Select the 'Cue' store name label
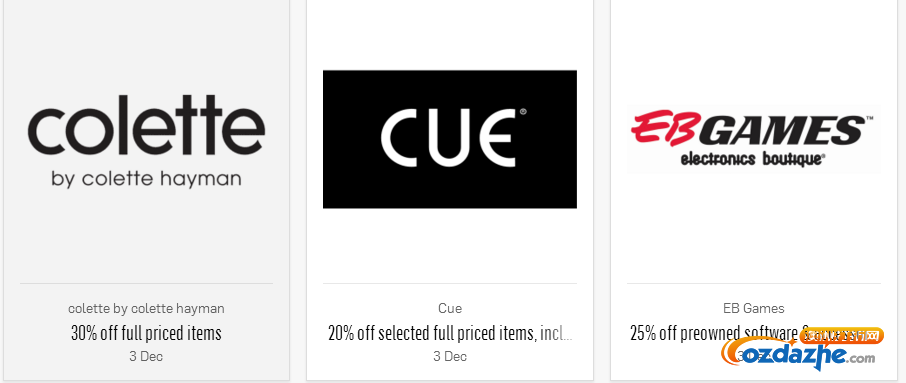The height and width of the screenshot is (383, 906). click(x=450, y=308)
